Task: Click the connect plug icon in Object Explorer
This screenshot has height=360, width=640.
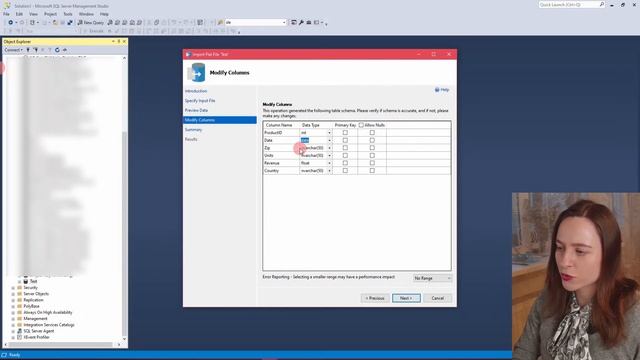Action: (28, 50)
